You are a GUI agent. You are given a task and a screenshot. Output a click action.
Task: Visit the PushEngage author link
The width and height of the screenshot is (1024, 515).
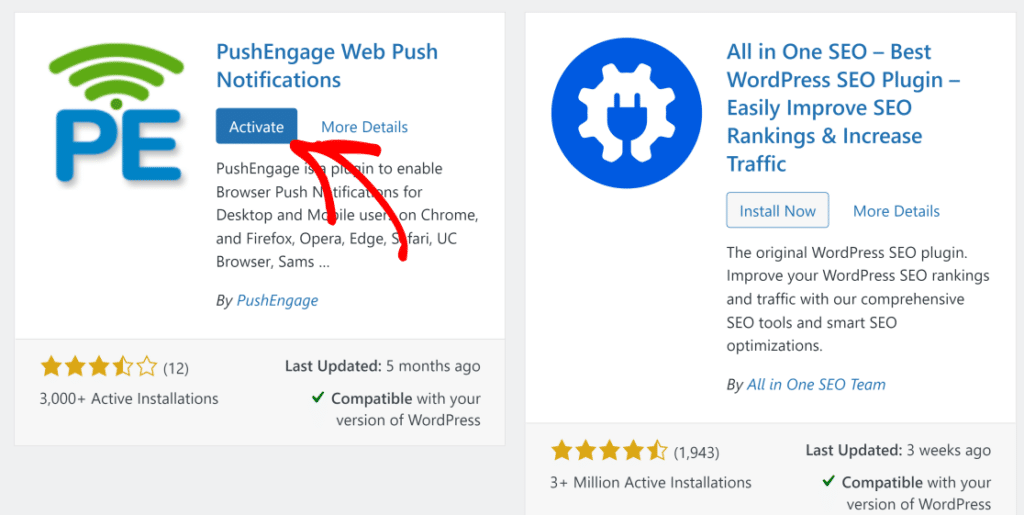click(x=277, y=300)
